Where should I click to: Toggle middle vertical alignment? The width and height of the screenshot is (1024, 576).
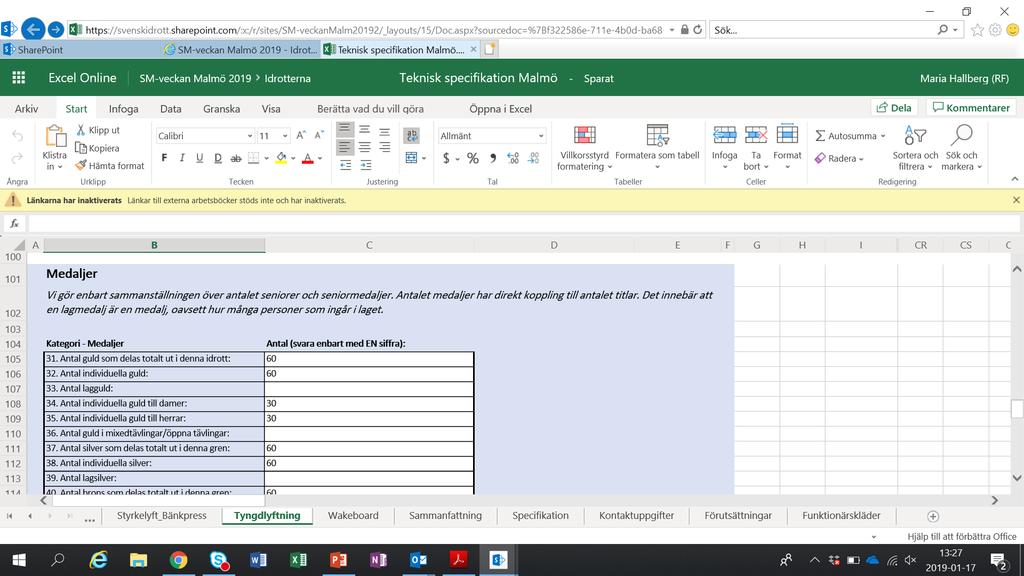(364, 129)
